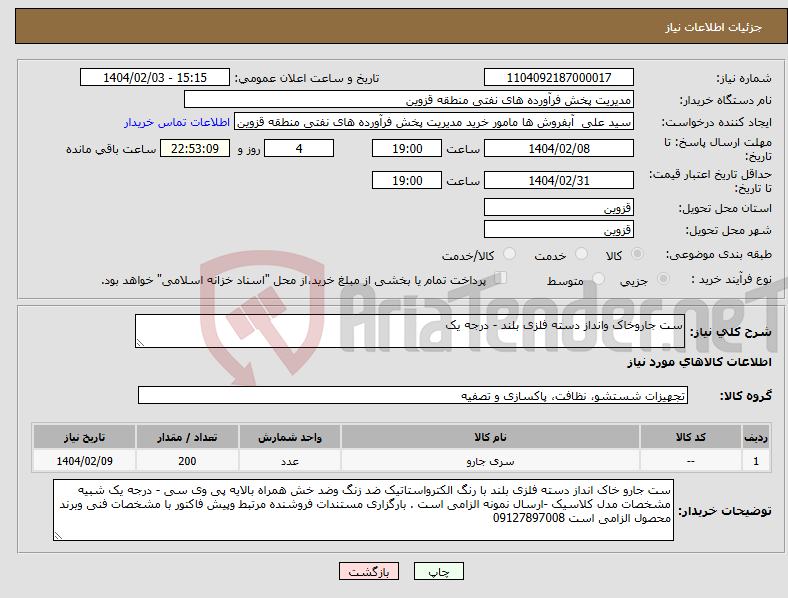Viewport: 788px width, 598px height.
Task: Select the کالا/خدمت radio button
Action: coord(510,254)
